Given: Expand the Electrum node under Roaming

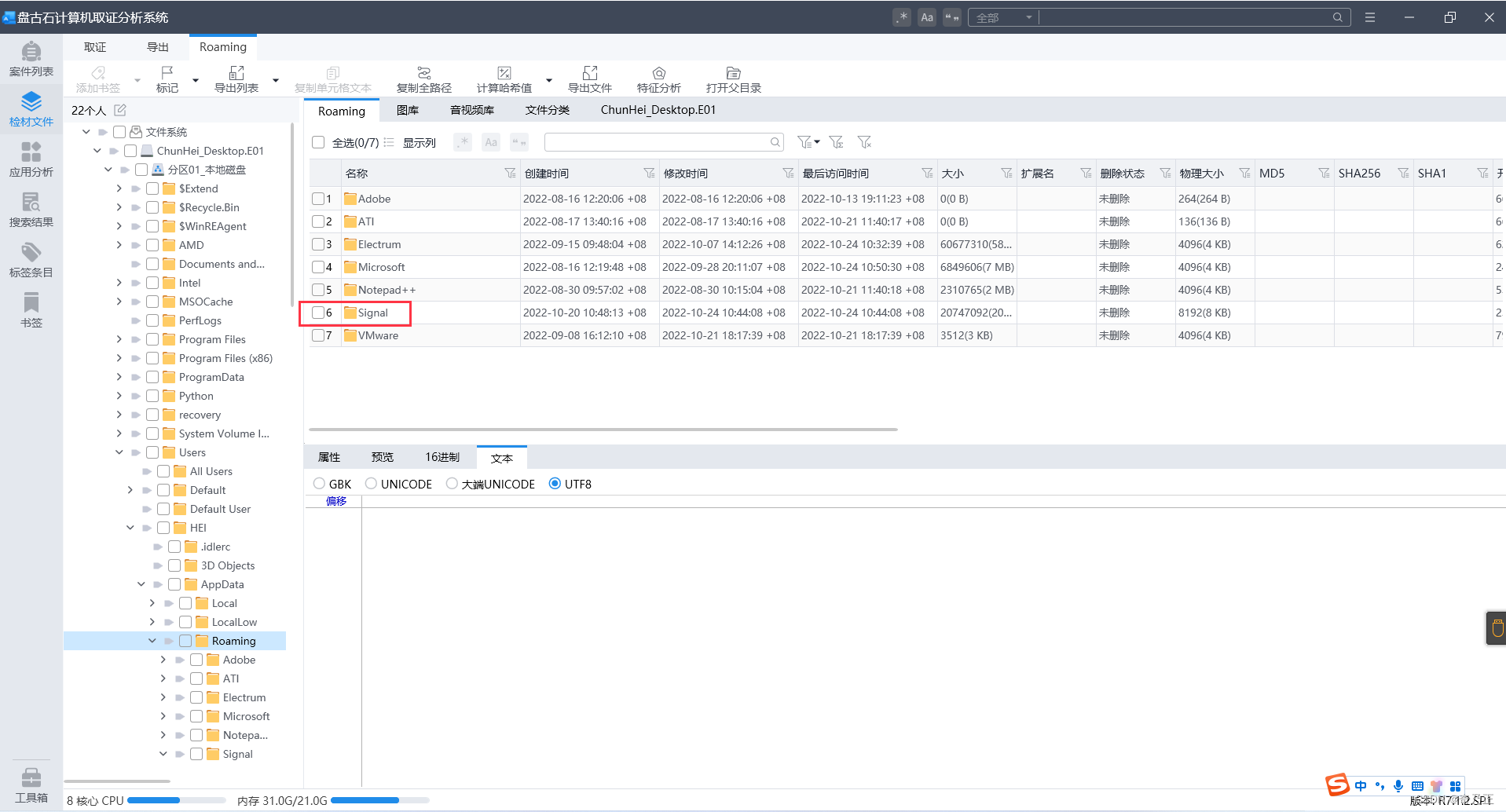Looking at the screenshot, I should [x=163, y=697].
